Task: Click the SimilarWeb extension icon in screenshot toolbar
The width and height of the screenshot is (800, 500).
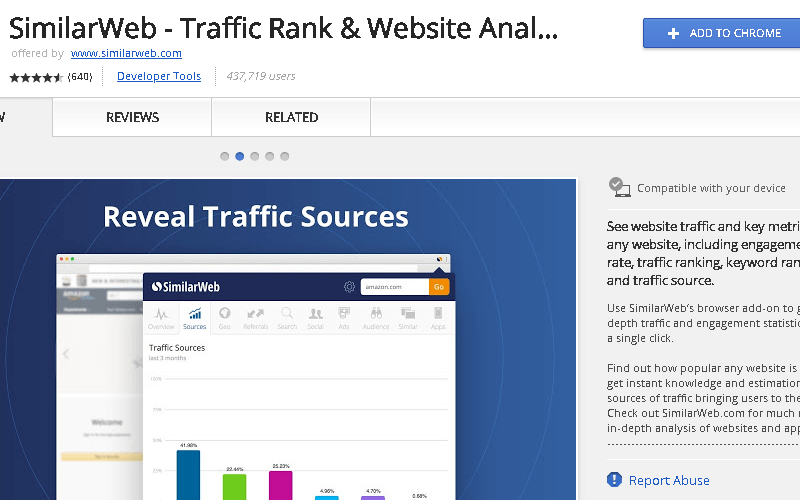Action: coord(439,259)
